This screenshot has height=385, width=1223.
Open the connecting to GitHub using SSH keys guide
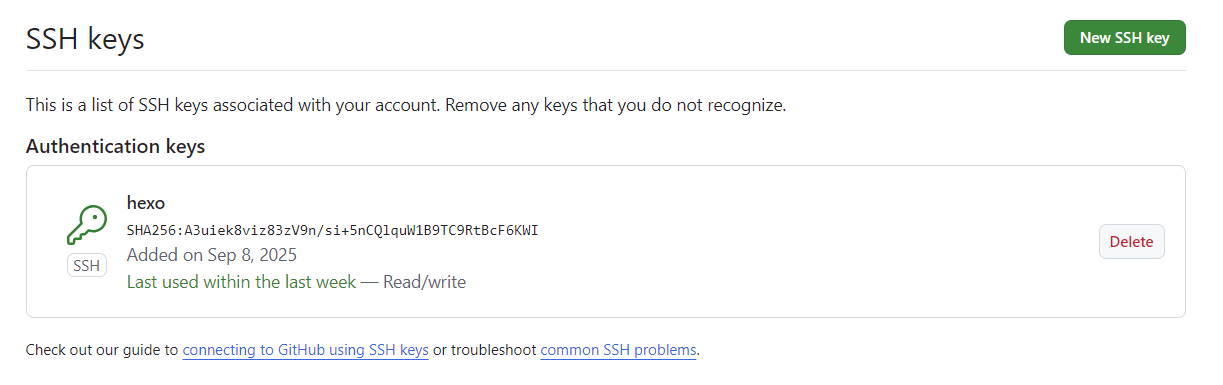305,350
